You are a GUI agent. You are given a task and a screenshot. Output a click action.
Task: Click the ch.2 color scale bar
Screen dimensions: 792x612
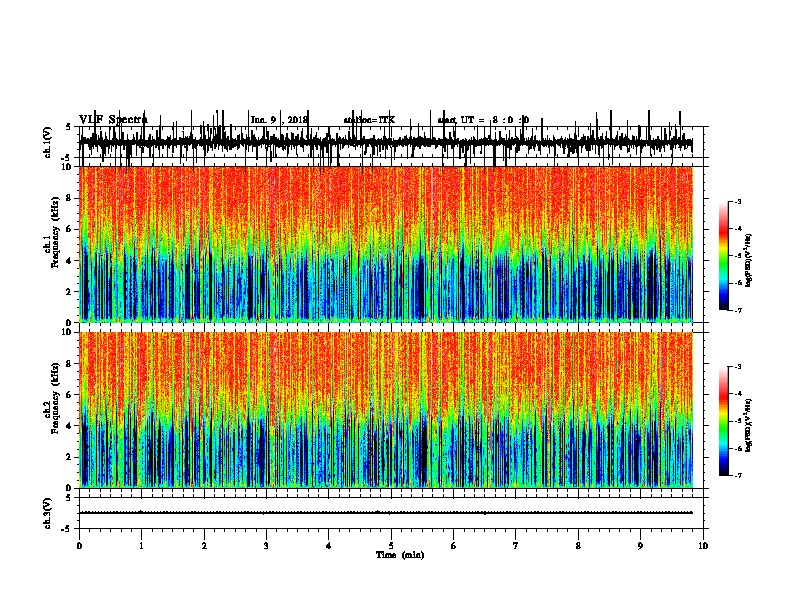(724, 421)
